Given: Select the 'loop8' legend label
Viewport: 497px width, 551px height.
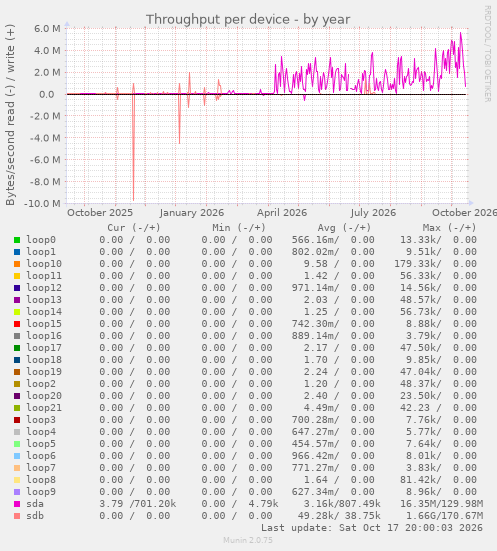Looking at the screenshot, I should point(41,479).
